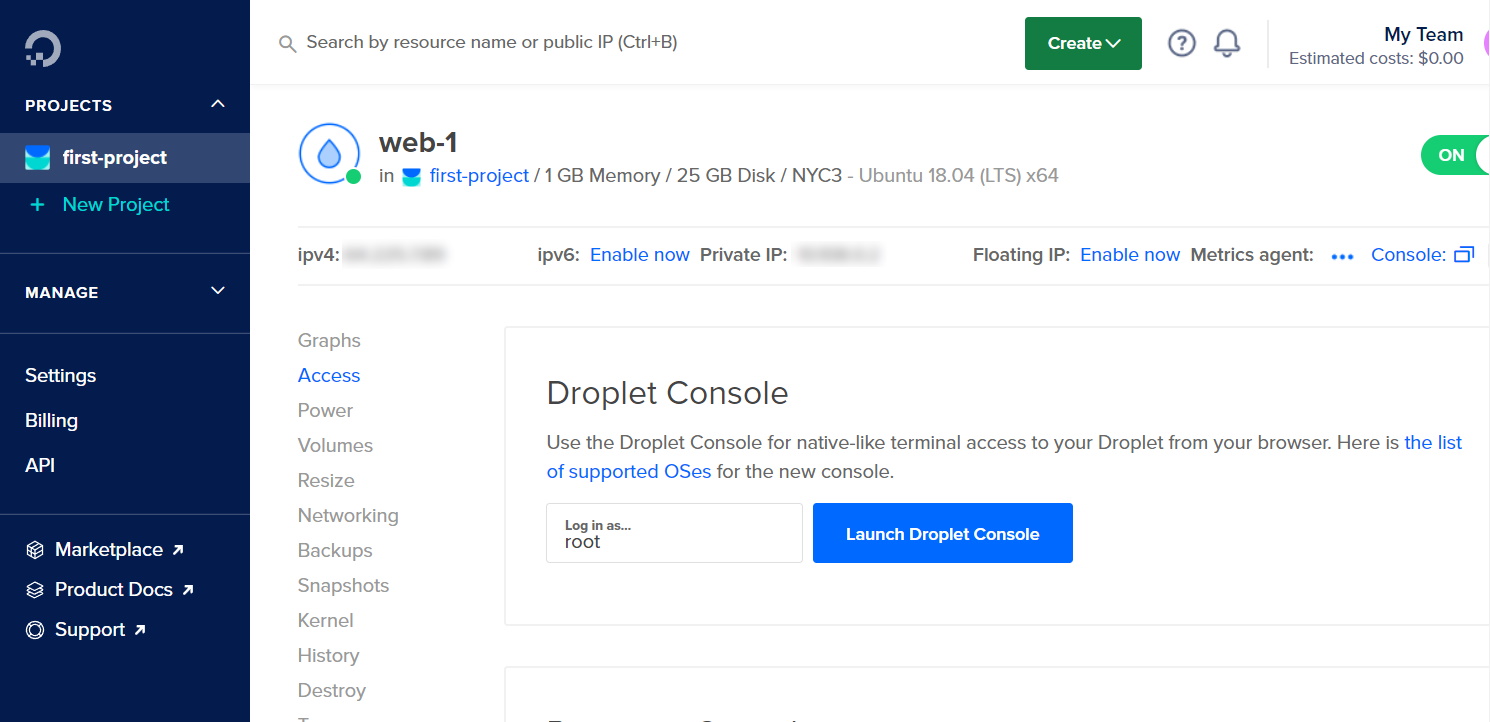The width and height of the screenshot is (1490, 722).
Task: Expand the MANAGE section chevron
Action: (x=218, y=291)
